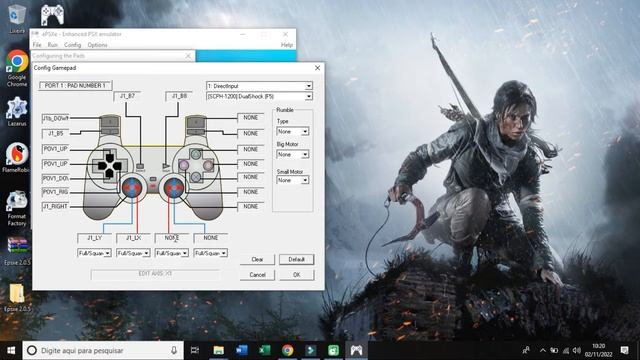Open the Epsxe 2.0.5 archive icon
The height and width of the screenshot is (360, 640).
(x=17, y=251)
